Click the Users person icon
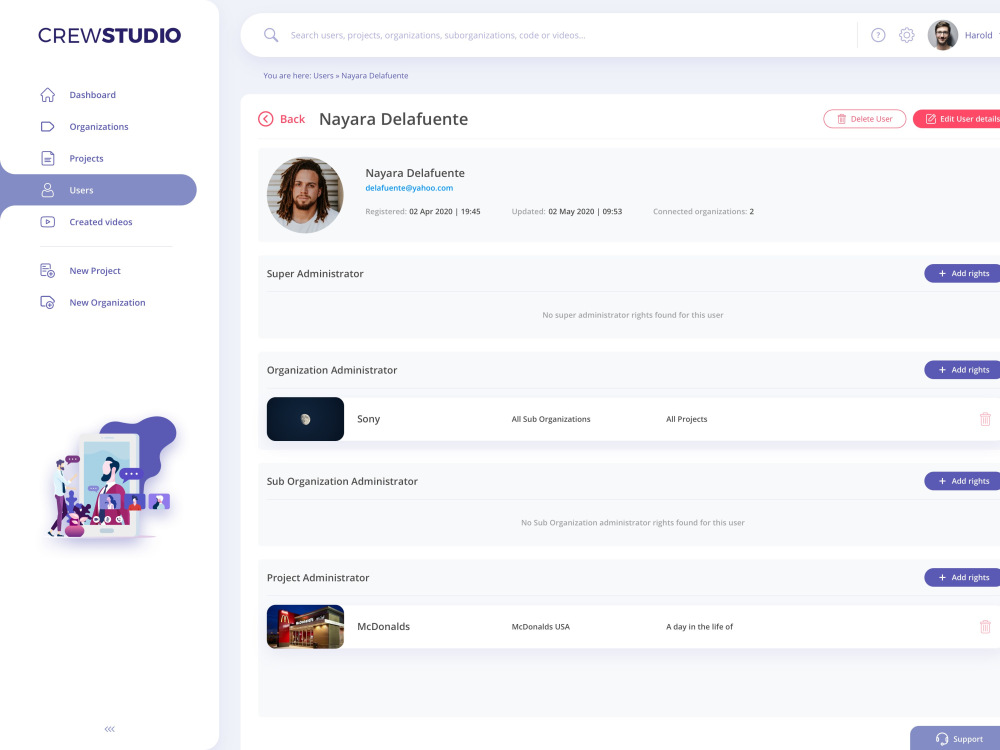The width and height of the screenshot is (1000, 750). pos(48,190)
